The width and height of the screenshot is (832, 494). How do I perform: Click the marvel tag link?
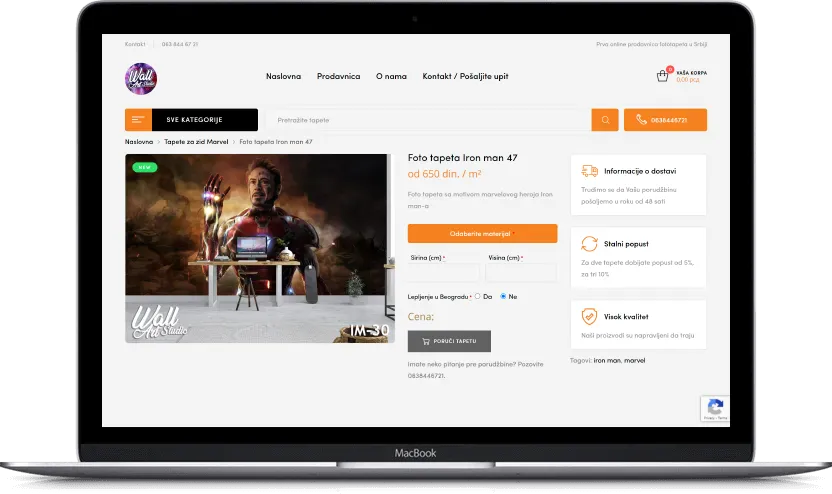tap(635, 360)
